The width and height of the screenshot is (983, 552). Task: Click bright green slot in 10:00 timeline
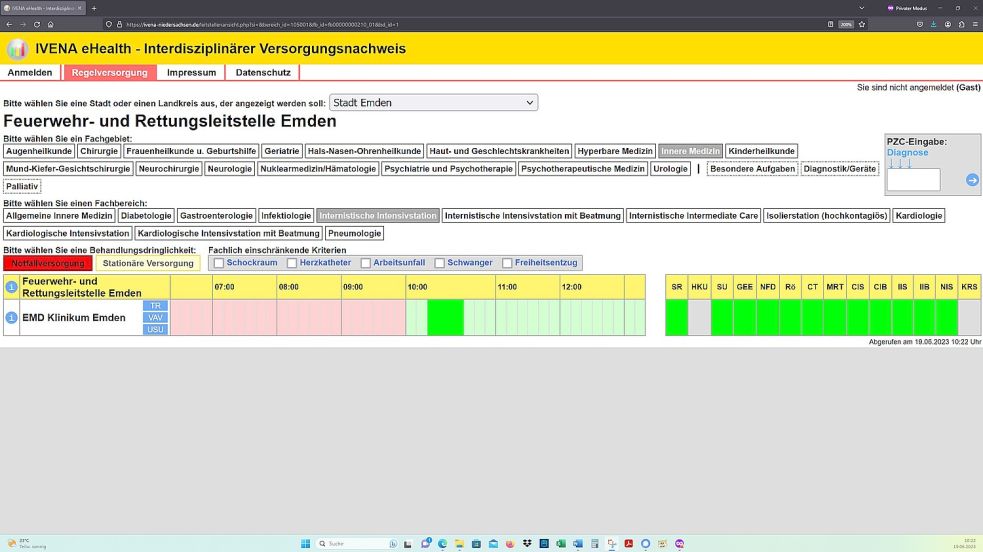point(445,318)
